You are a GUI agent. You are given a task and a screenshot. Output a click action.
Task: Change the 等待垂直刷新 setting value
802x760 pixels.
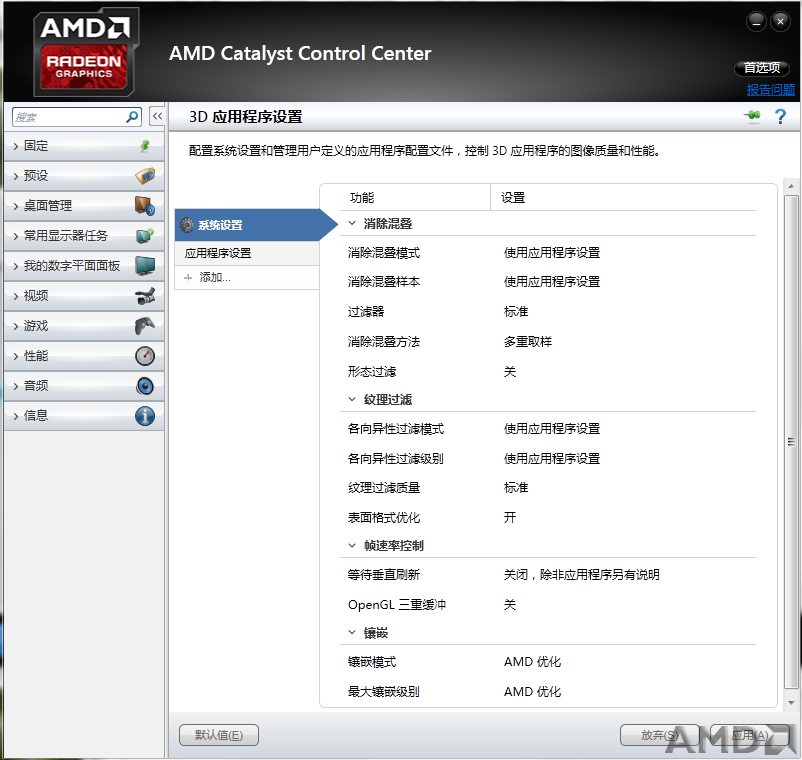click(582, 575)
